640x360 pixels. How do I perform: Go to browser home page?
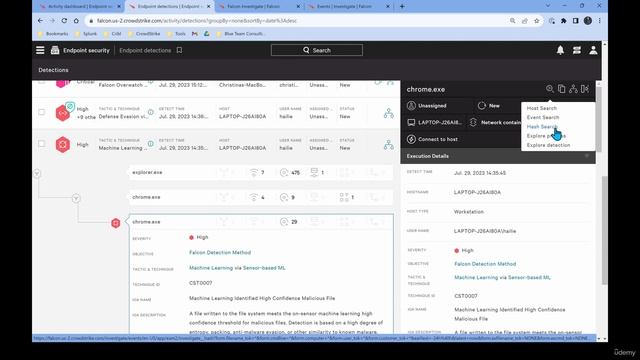(76, 20)
